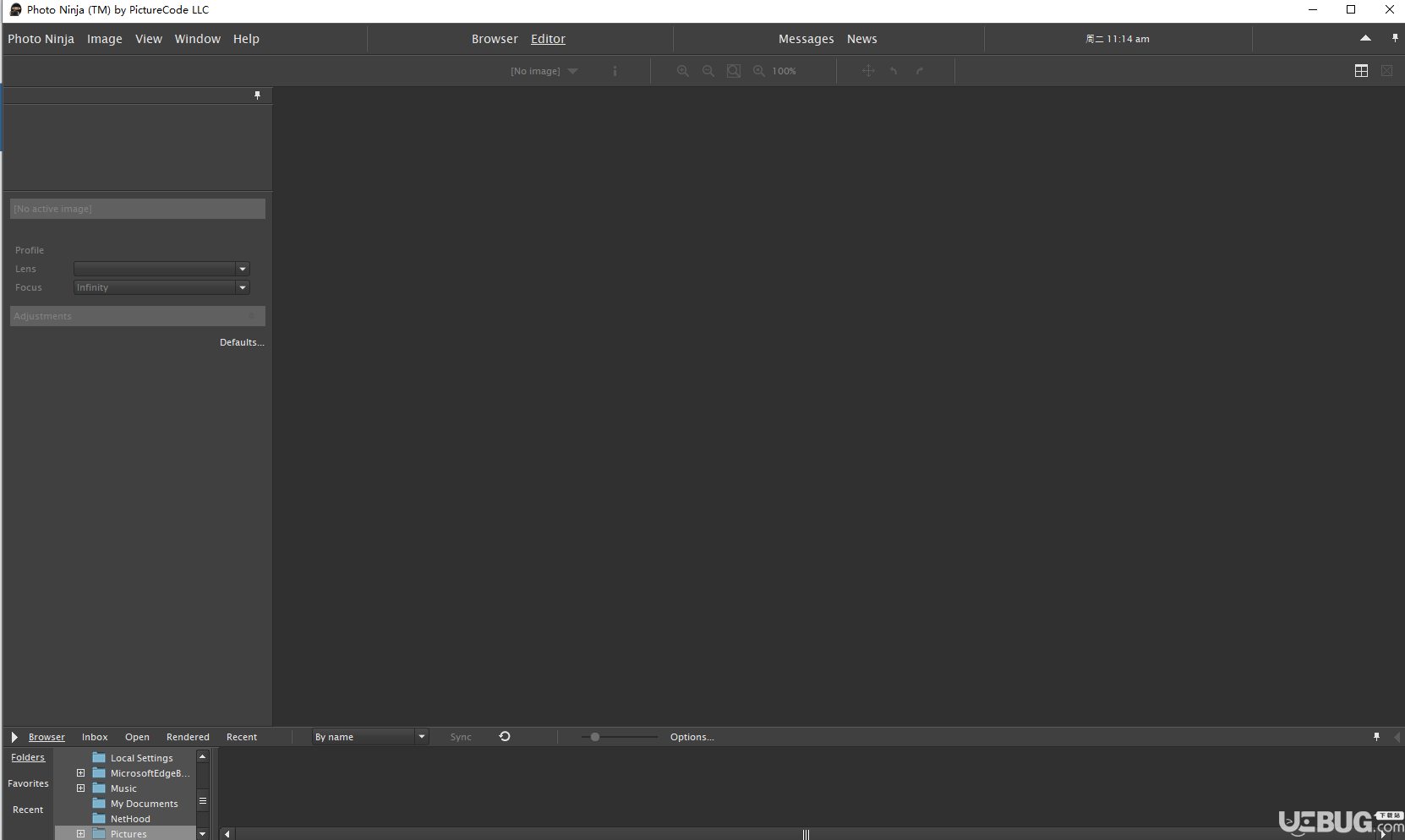
Task: Click the clock time display in top bar
Action: tap(1118, 39)
